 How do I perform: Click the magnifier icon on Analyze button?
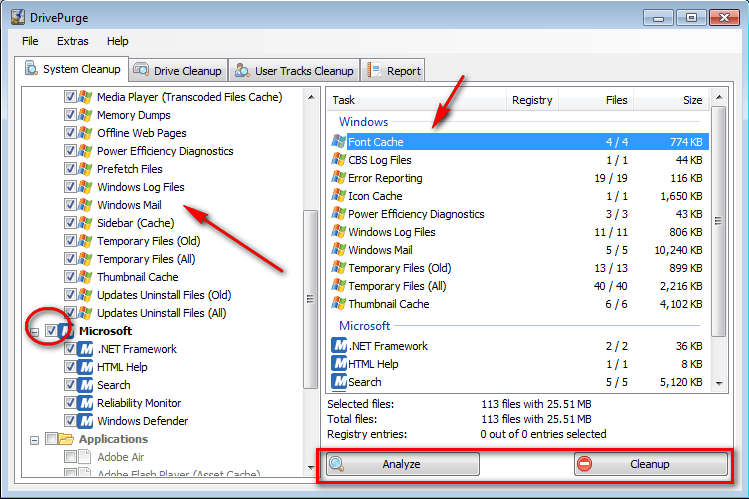(337, 464)
